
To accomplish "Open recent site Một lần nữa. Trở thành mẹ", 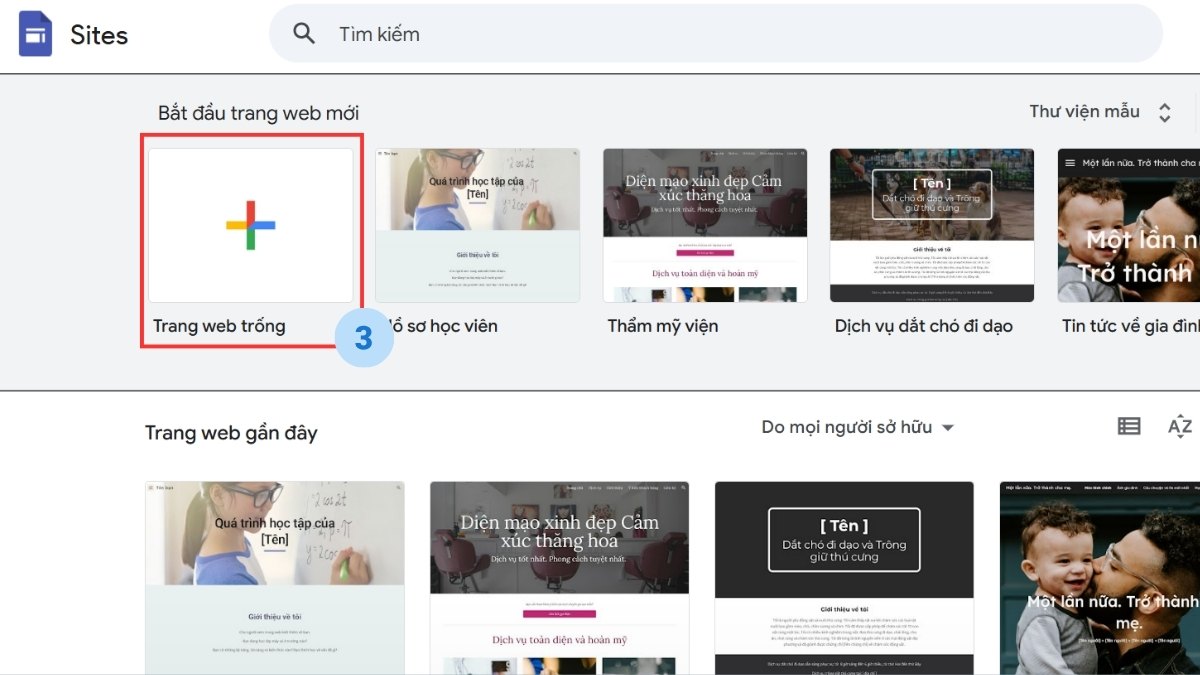I will (x=1100, y=578).
